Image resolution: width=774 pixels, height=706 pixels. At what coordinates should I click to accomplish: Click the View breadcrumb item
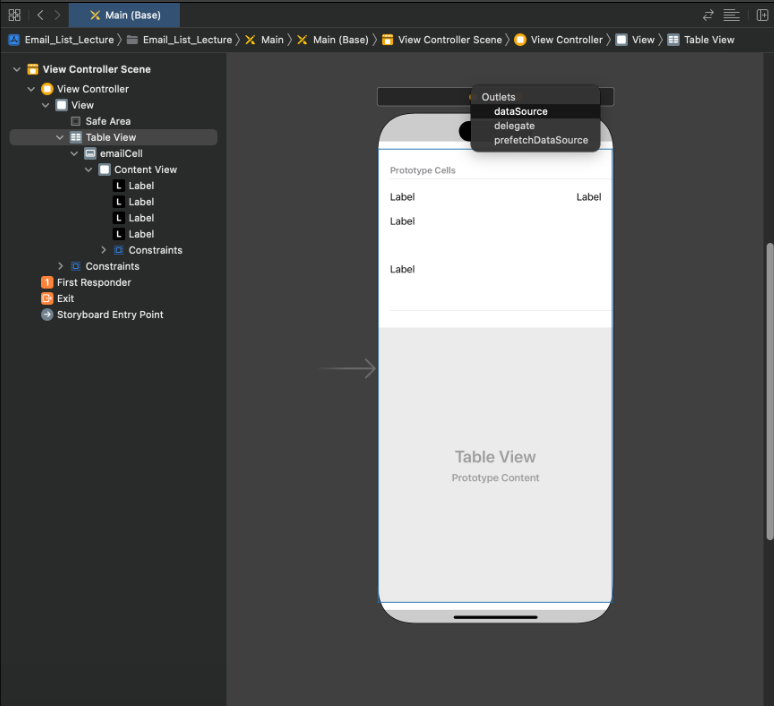click(636, 40)
